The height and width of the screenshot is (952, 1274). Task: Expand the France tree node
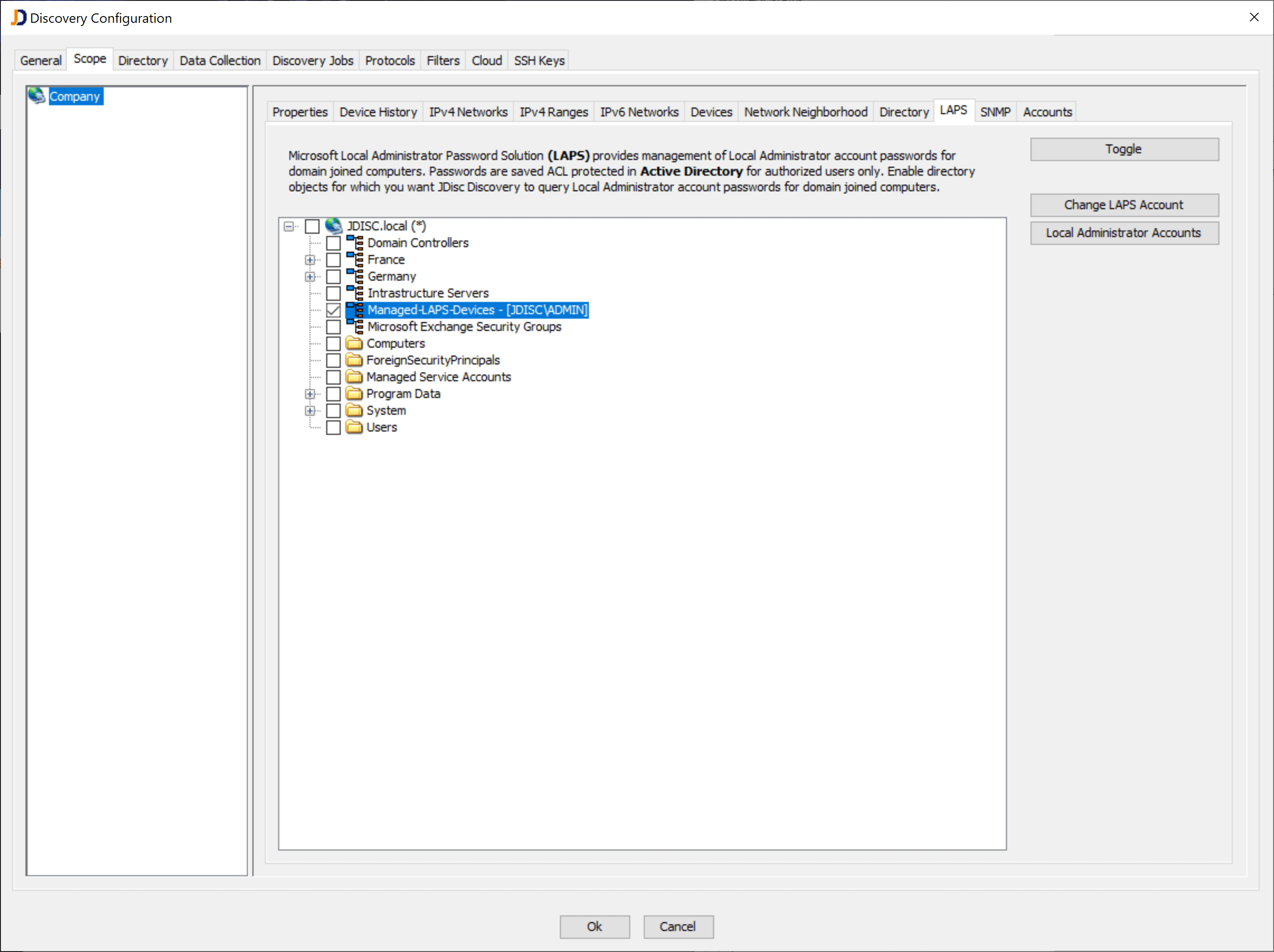[x=310, y=260]
